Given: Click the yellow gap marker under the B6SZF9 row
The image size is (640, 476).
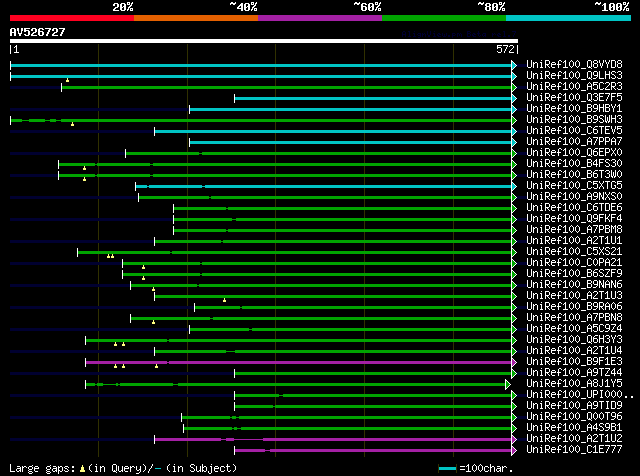Looking at the screenshot, I should (143, 278).
